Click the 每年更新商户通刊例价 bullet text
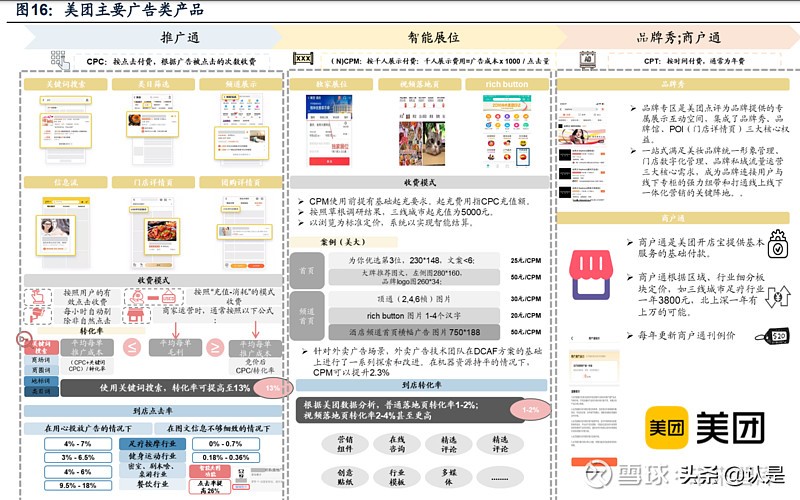The height and width of the screenshot is (500, 800). 686,335
